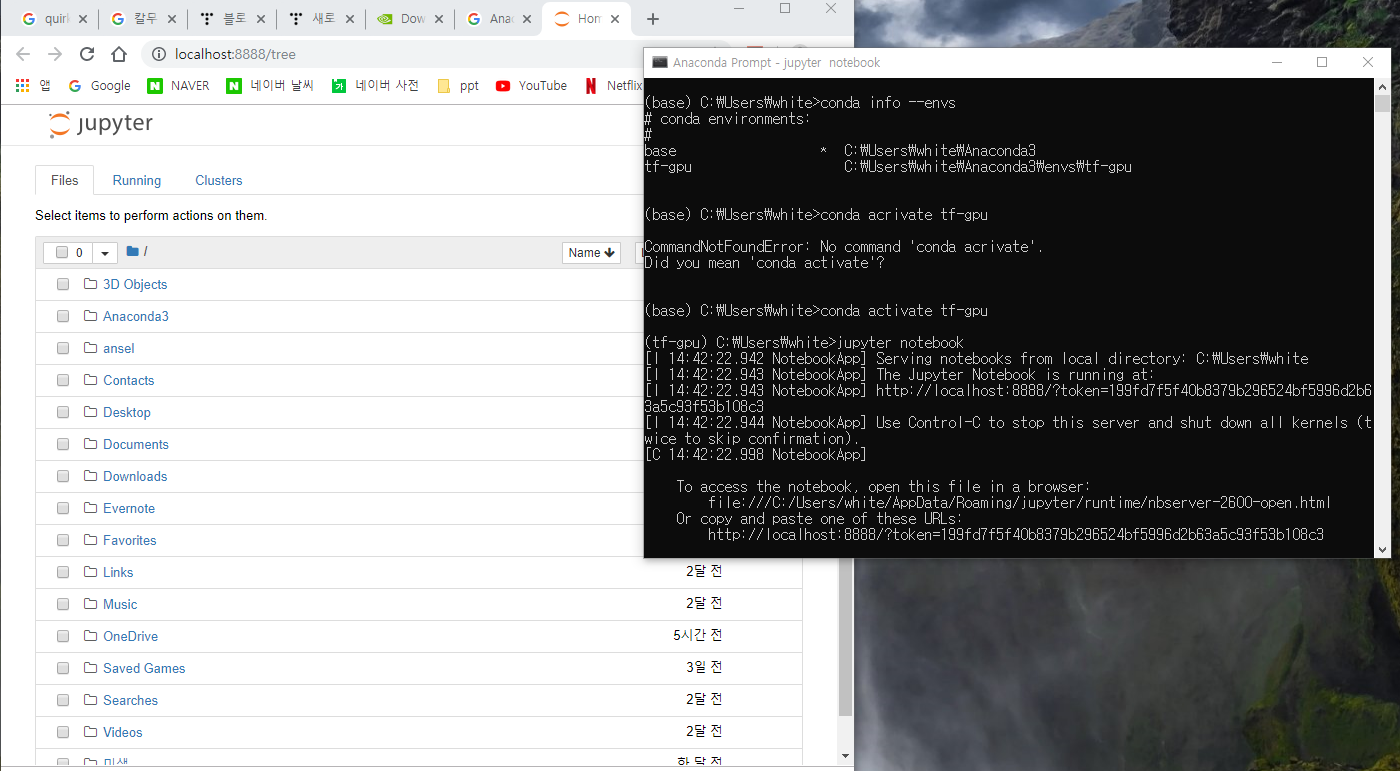
Task: Open the Documents folder link
Action: [136, 444]
